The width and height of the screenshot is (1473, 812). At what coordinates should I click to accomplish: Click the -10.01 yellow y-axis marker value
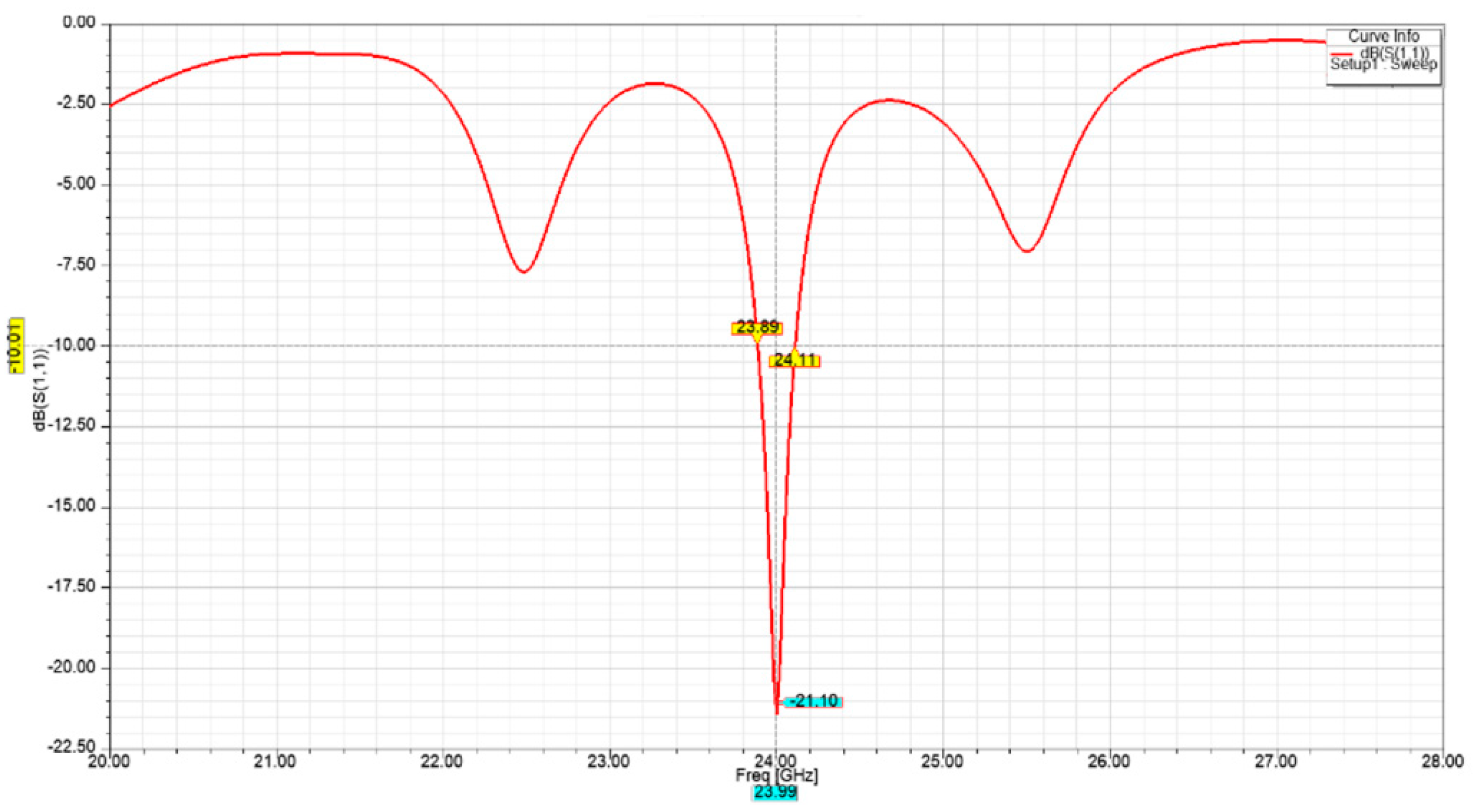(17, 345)
